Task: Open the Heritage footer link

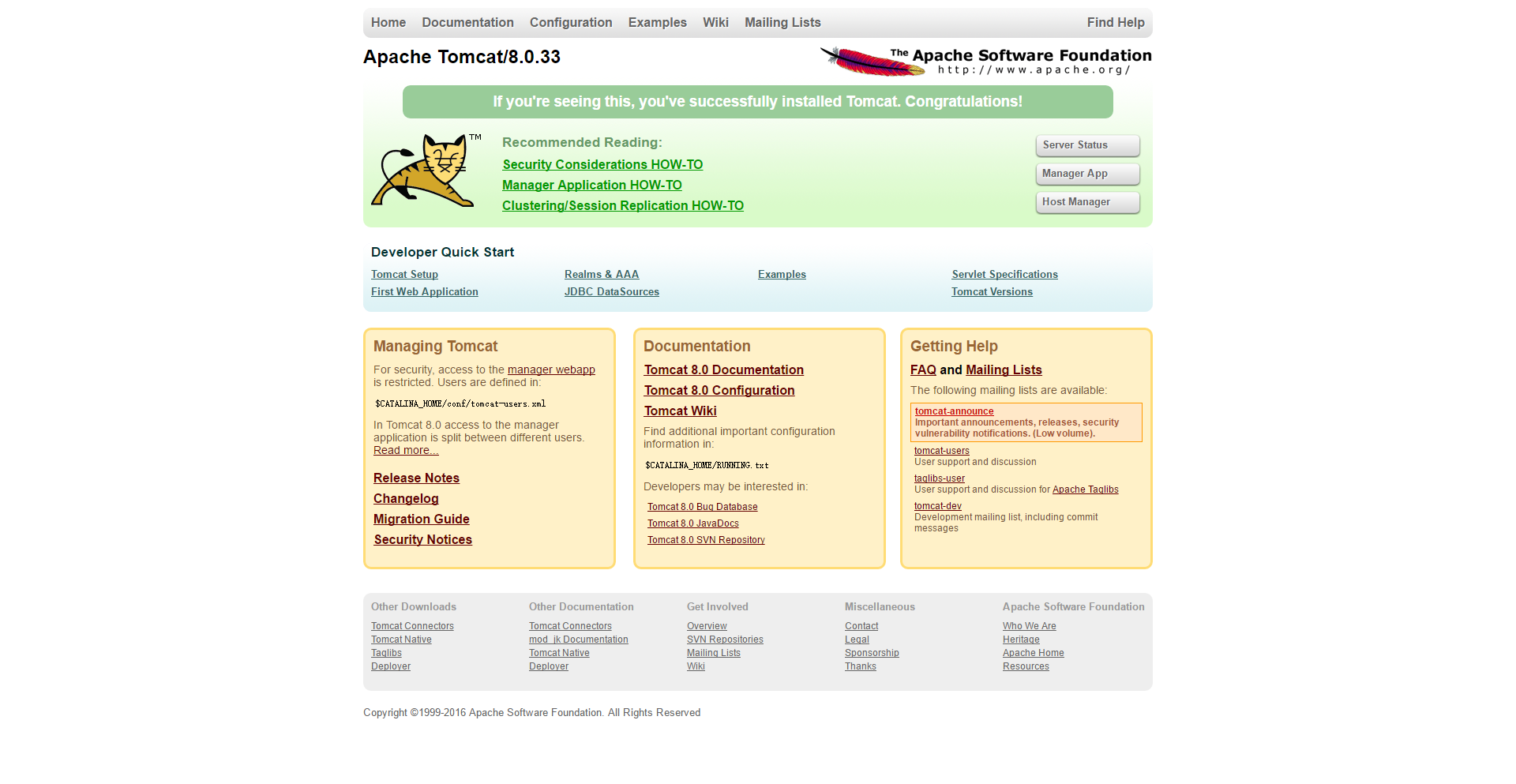Action: tap(1021, 640)
